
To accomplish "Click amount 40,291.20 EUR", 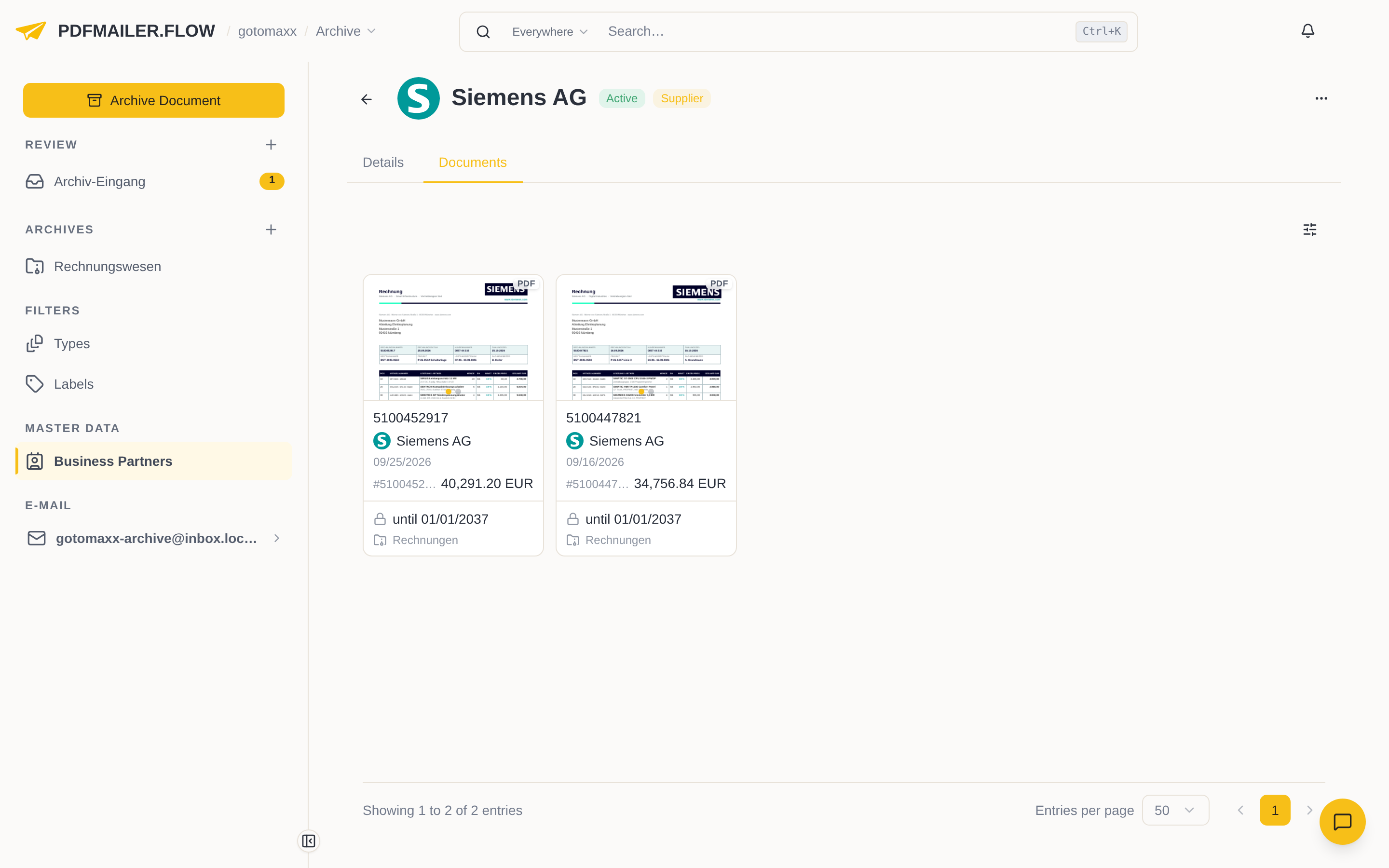I will coord(487,483).
